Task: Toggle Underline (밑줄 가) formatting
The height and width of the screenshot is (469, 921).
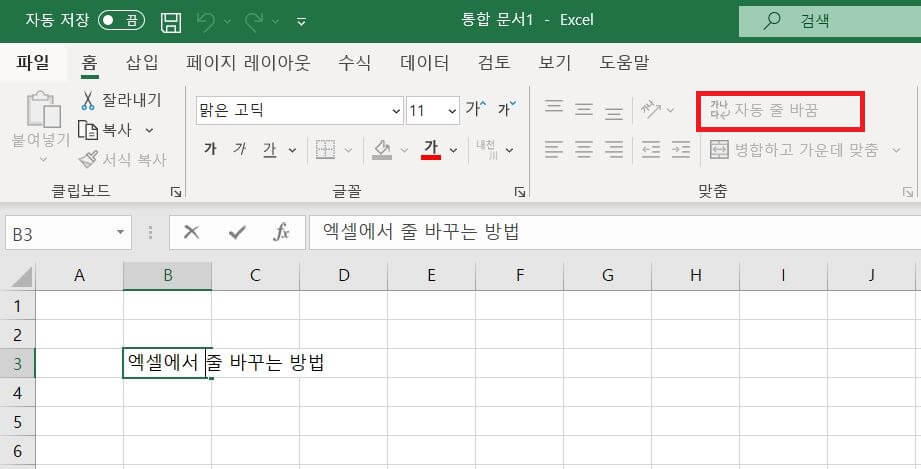Action: (270, 150)
